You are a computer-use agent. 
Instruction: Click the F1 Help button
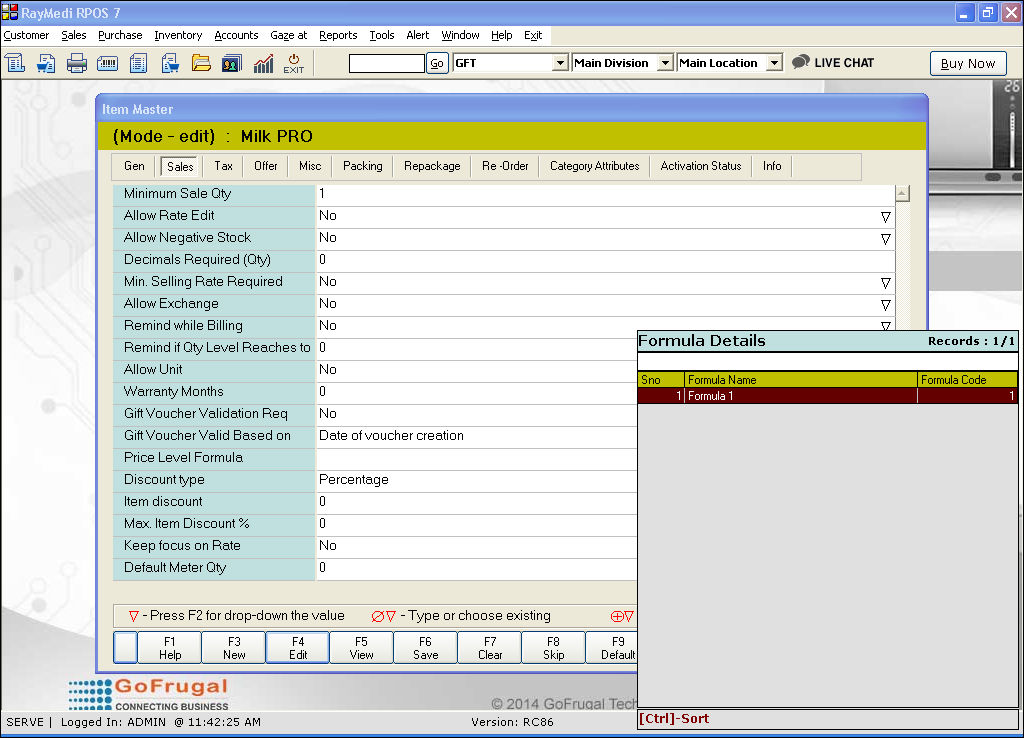[x=170, y=648]
